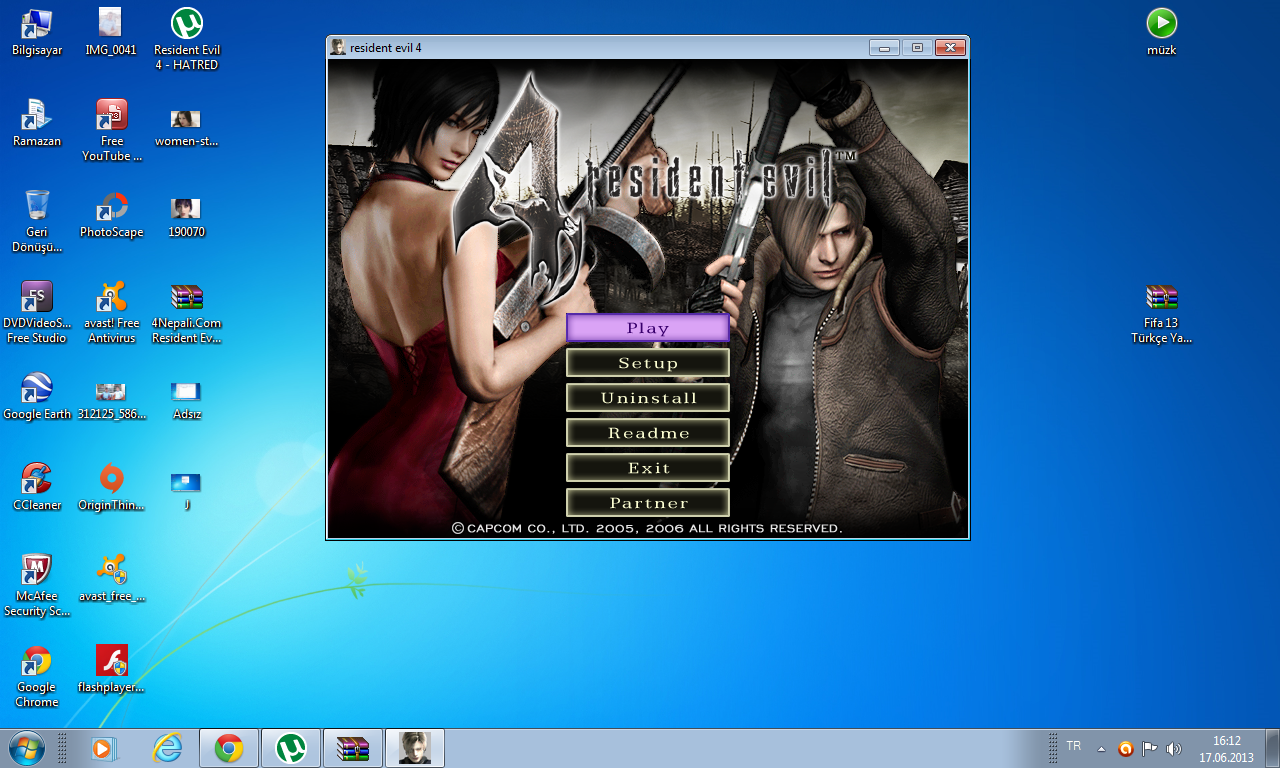
Task: Select the Fifa 13 Türkçe archive icon
Action: [x=1161, y=312]
